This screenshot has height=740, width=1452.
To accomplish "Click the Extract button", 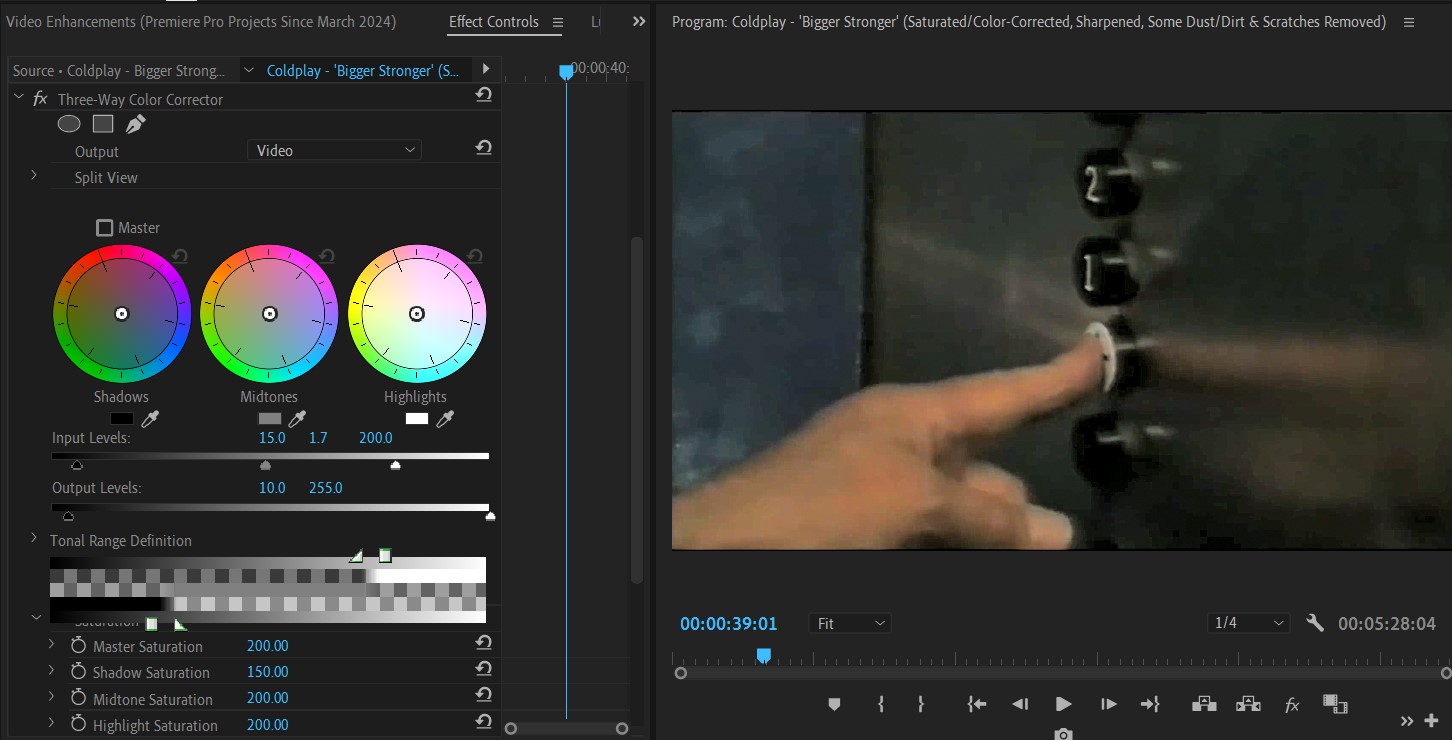I will tap(1248, 704).
